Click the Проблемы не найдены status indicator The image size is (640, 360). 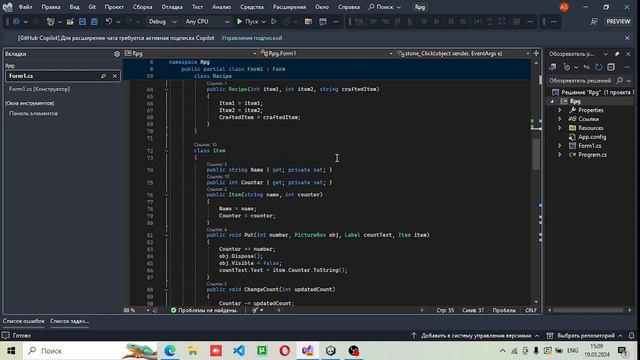(204, 310)
